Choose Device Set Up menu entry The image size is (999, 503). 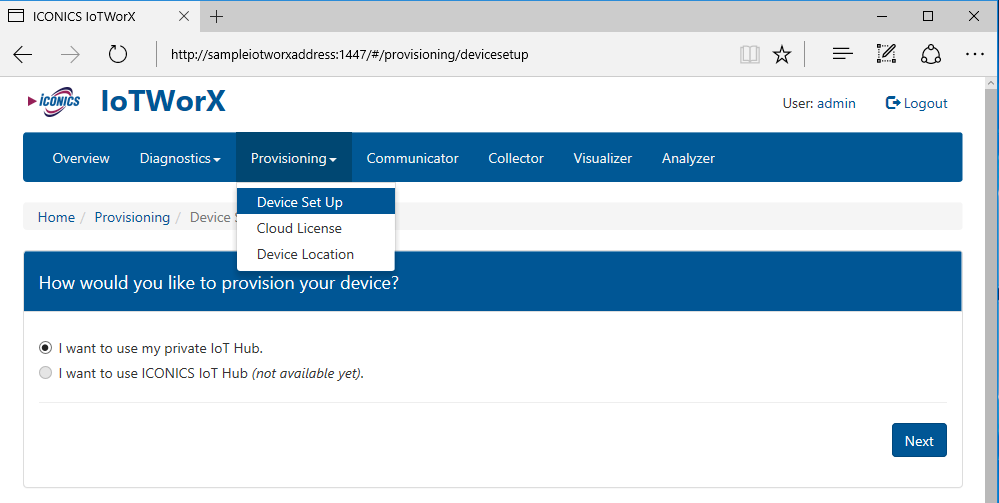(x=299, y=202)
